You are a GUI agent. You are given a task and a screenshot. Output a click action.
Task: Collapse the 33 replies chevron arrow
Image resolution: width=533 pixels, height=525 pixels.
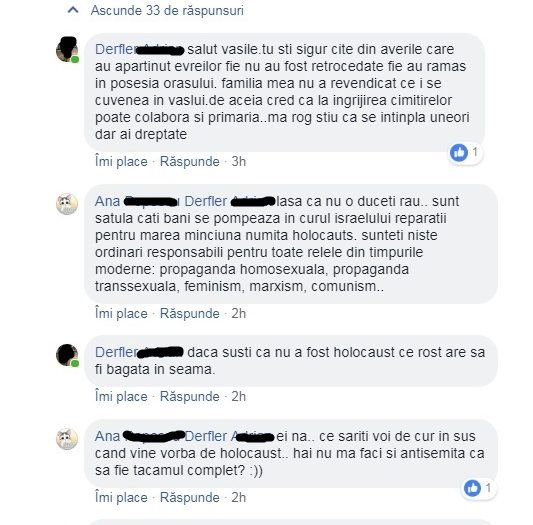point(73,10)
